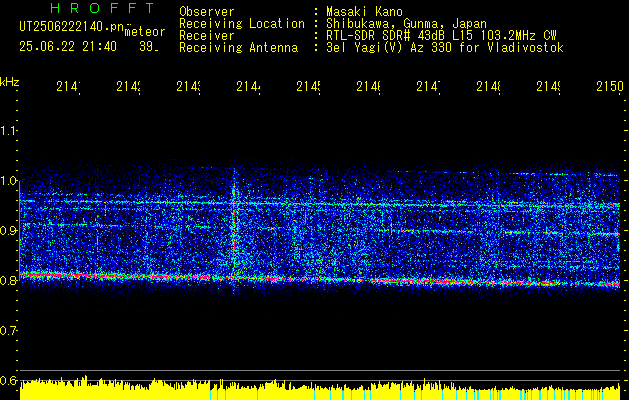Click the 'Receiving Location' label
Screen dimensions: 629x400
click(242, 24)
